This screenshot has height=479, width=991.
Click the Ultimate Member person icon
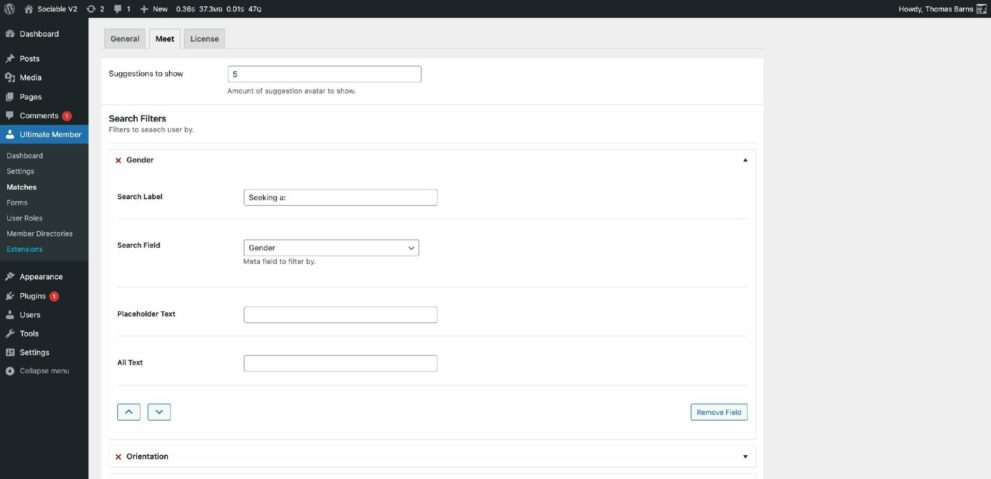[x=9, y=135]
